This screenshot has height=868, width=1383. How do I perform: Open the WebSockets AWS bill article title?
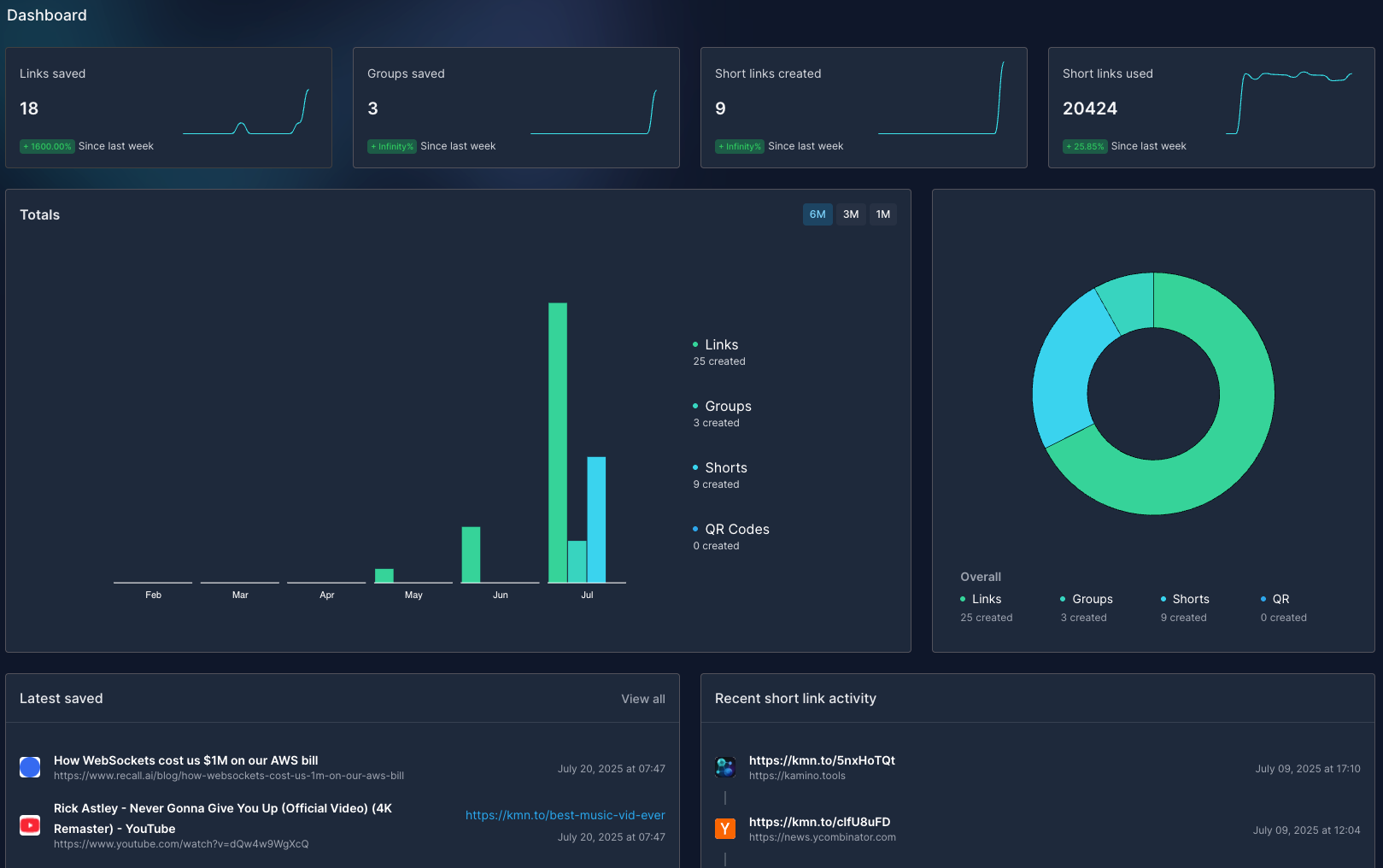(x=185, y=760)
